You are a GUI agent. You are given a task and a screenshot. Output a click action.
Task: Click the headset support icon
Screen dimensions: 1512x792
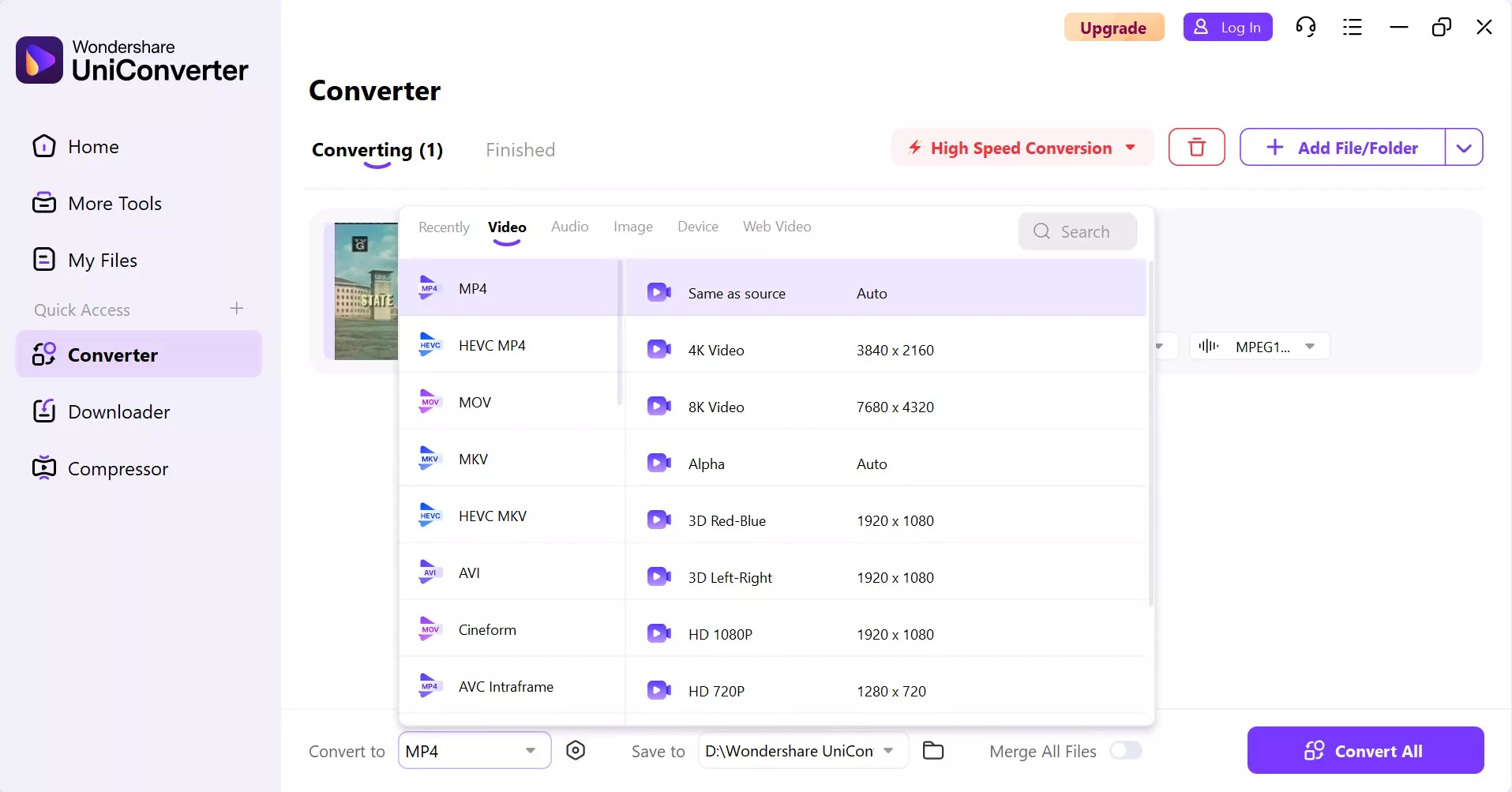coord(1306,26)
